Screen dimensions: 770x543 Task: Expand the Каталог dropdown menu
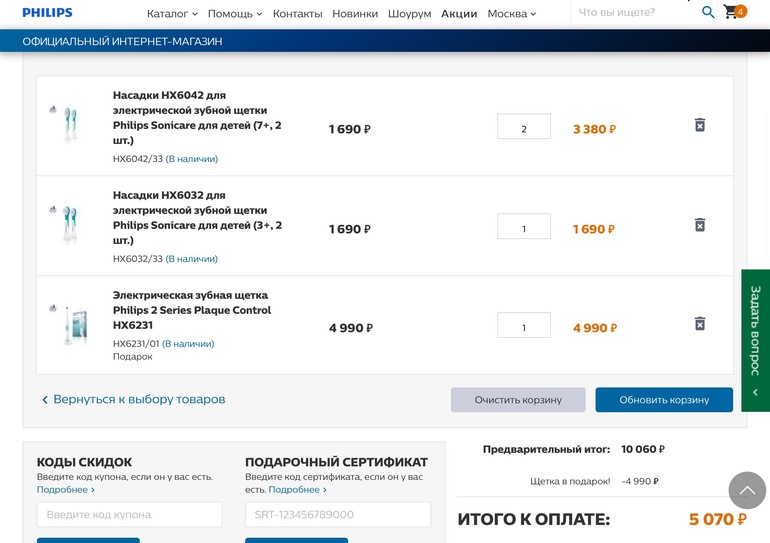click(x=172, y=14)
